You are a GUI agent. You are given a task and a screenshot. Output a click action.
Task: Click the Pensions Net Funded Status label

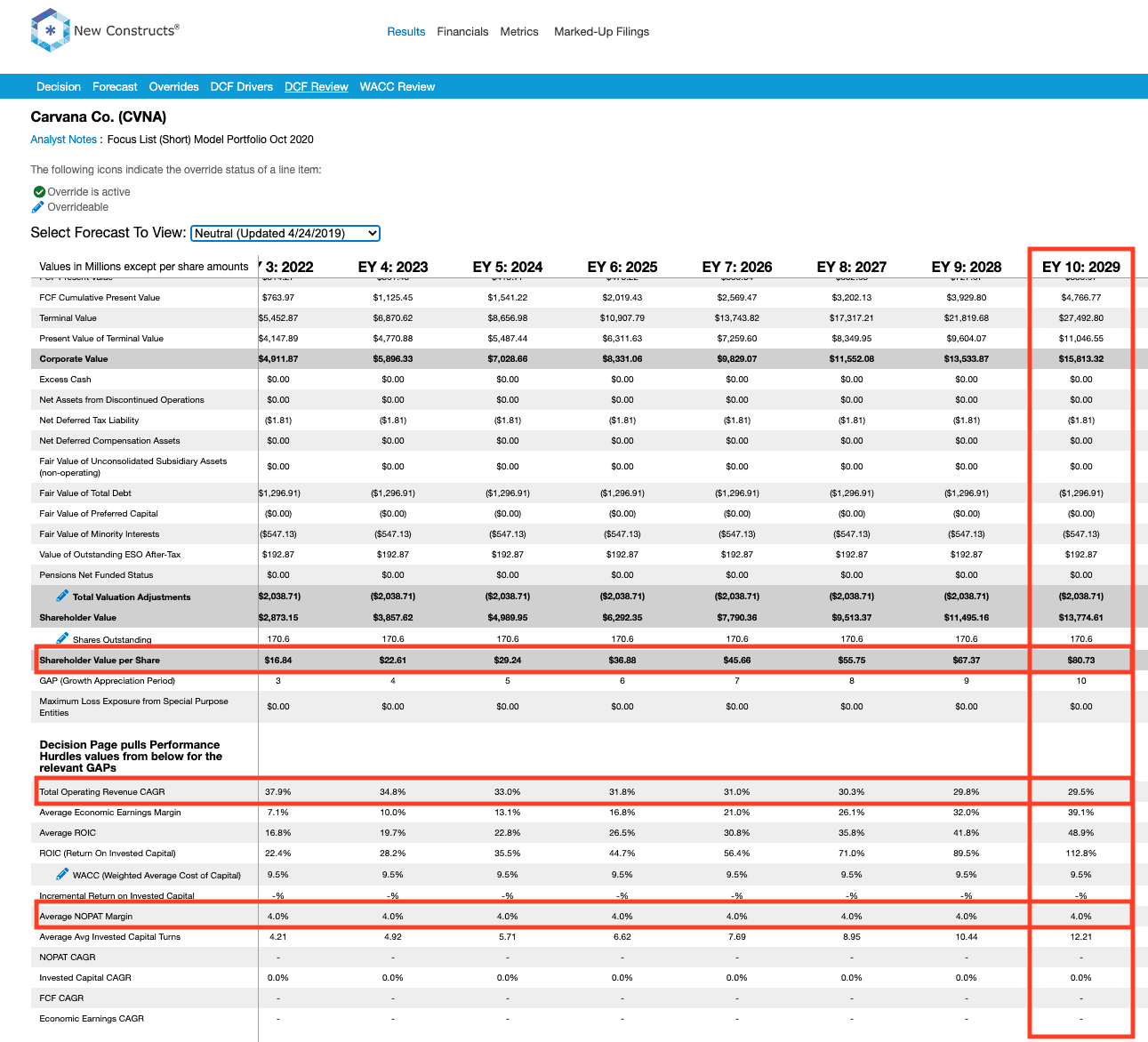coord(96,575)
